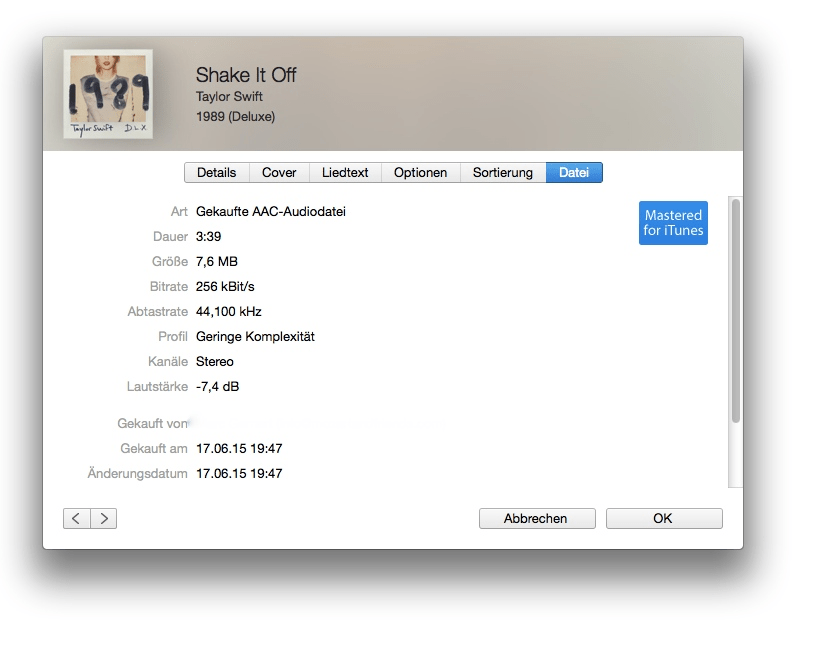Click the Art value Gekaufte AAC-Audiodatei

point(271,212)
